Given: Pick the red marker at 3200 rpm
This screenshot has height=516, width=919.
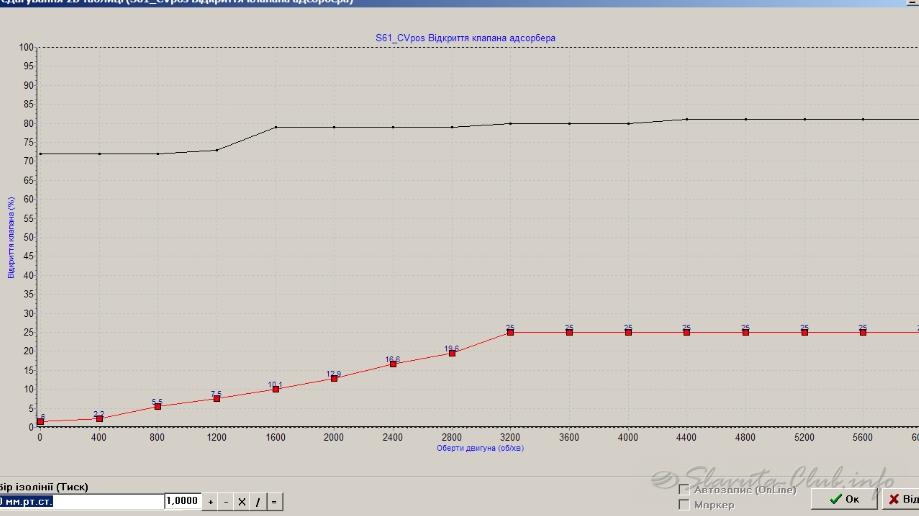Looking at the screenshot, I should tap(510, 332).
